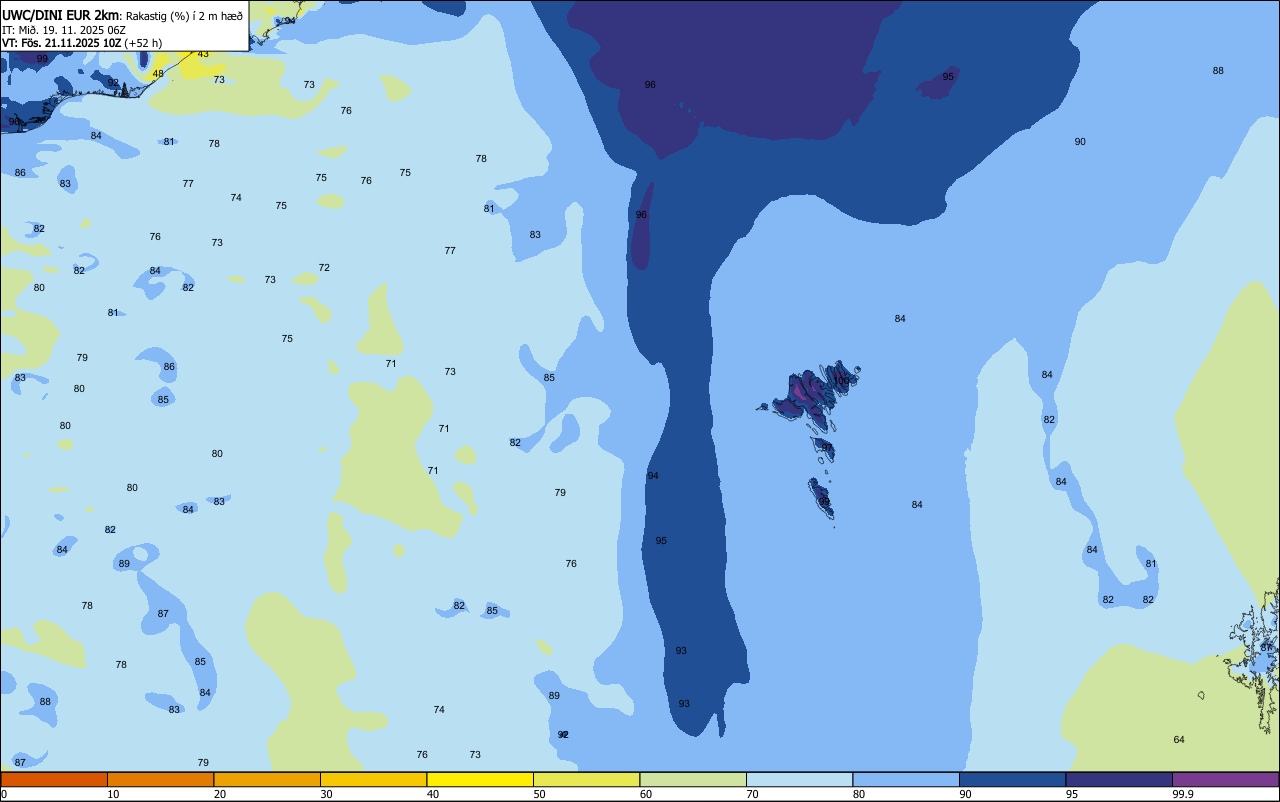Click the legend tick label "30"
This screenshot has width=1280, height=802.
click(x=326, y=794)
